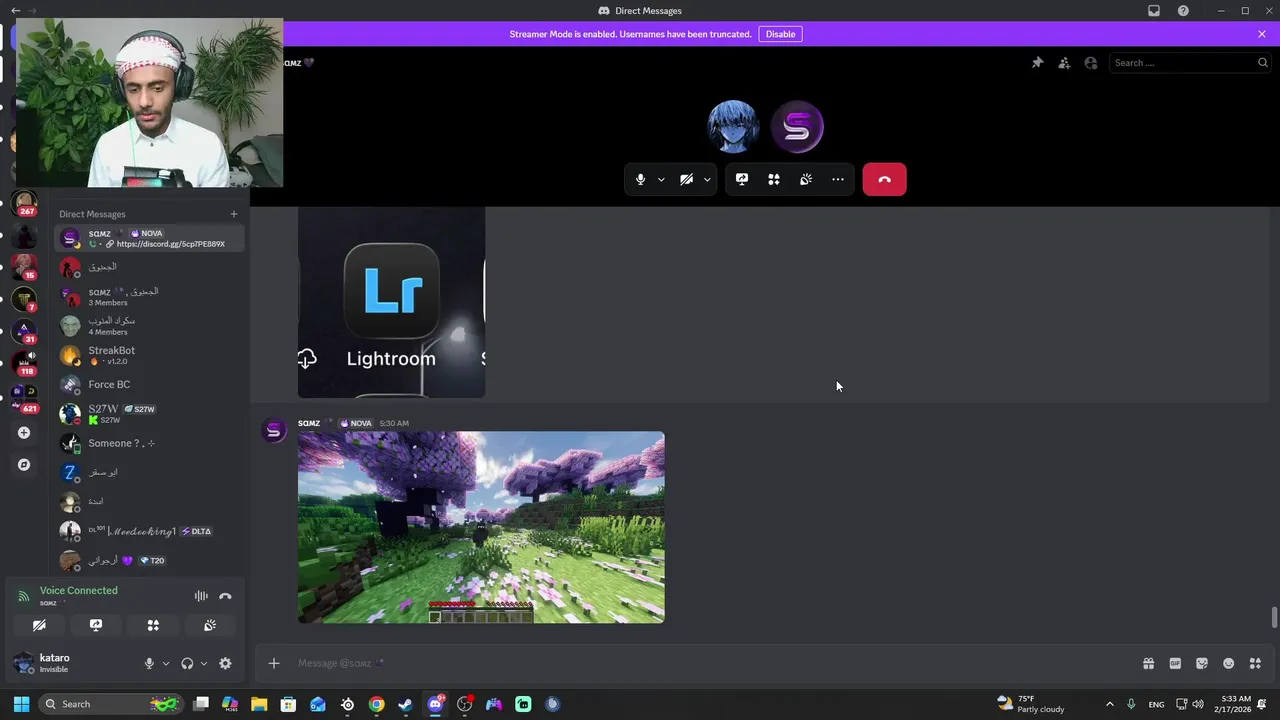Open the DM with Someone ?

(x=149, y=443)
